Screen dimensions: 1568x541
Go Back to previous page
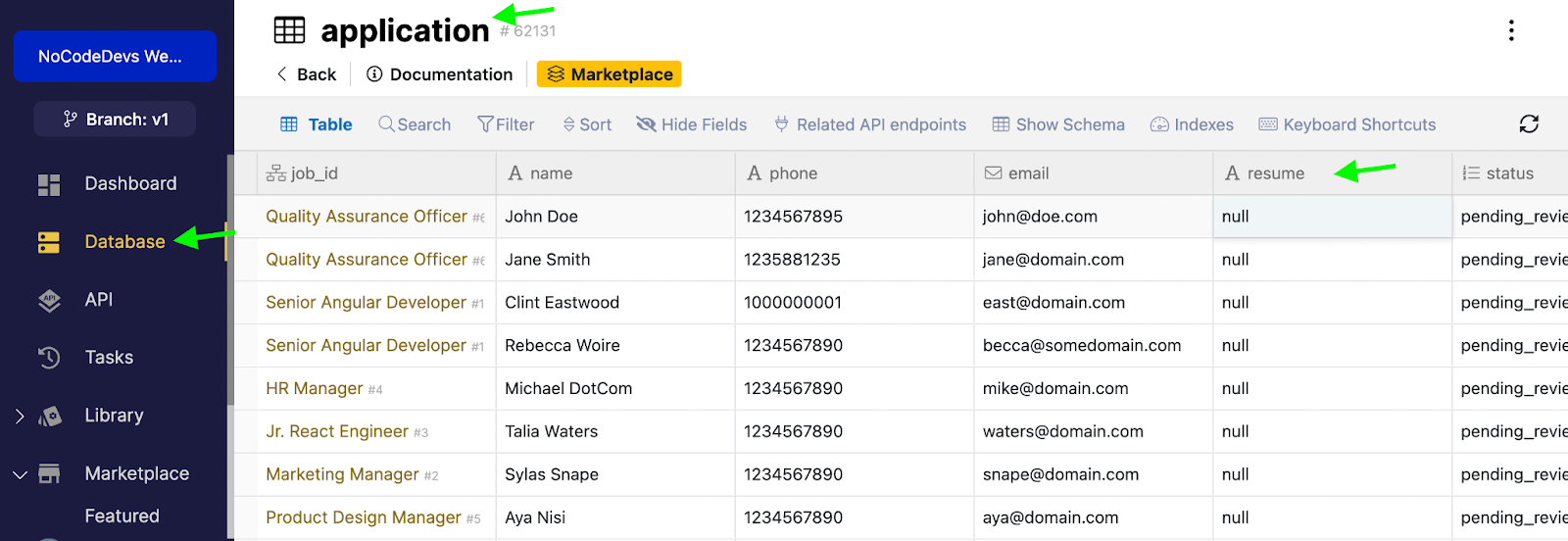pyautogui.click(x=306, y=74)
